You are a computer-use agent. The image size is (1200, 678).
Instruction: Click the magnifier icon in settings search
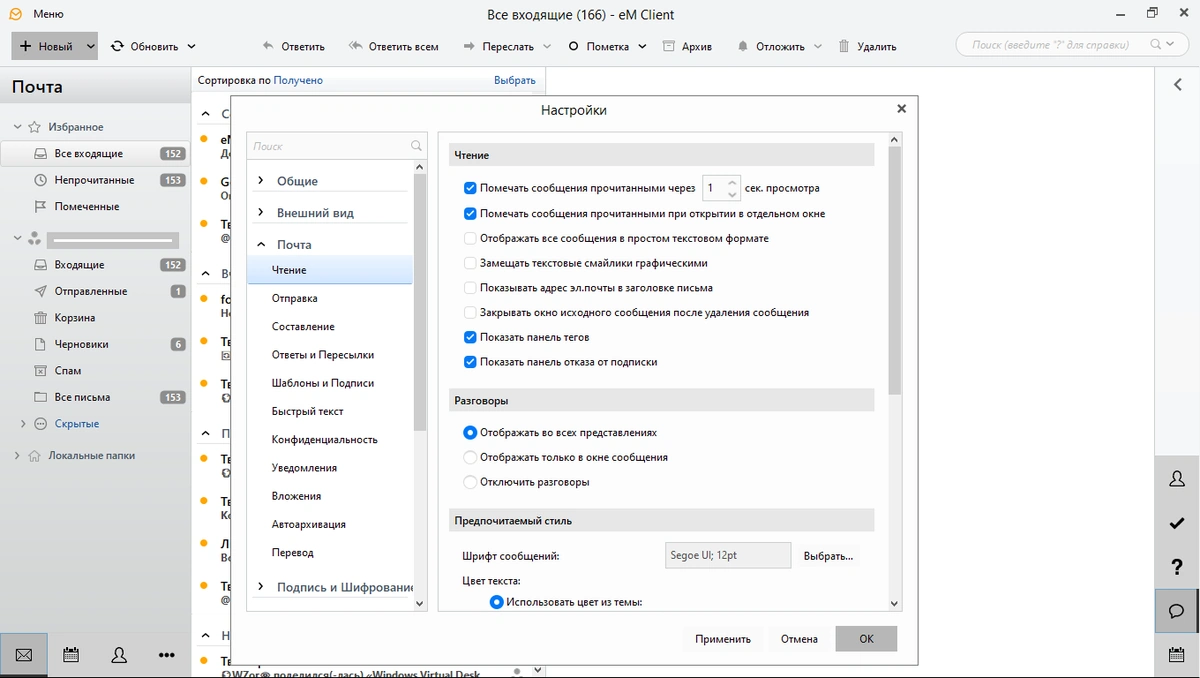coord(416,146)
